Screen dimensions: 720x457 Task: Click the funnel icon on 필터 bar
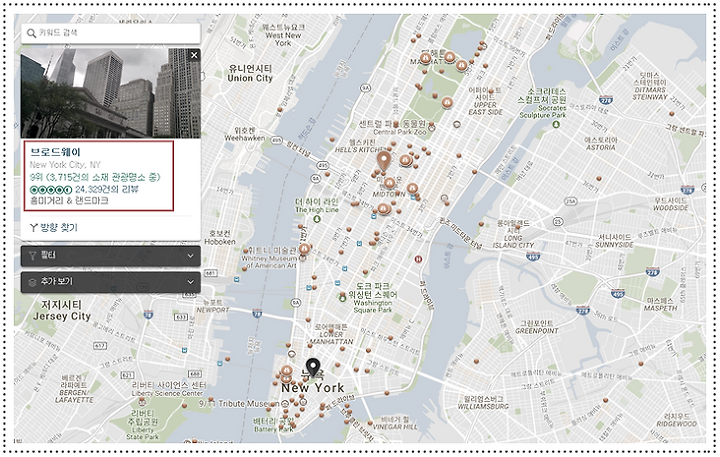coord(32,256)
